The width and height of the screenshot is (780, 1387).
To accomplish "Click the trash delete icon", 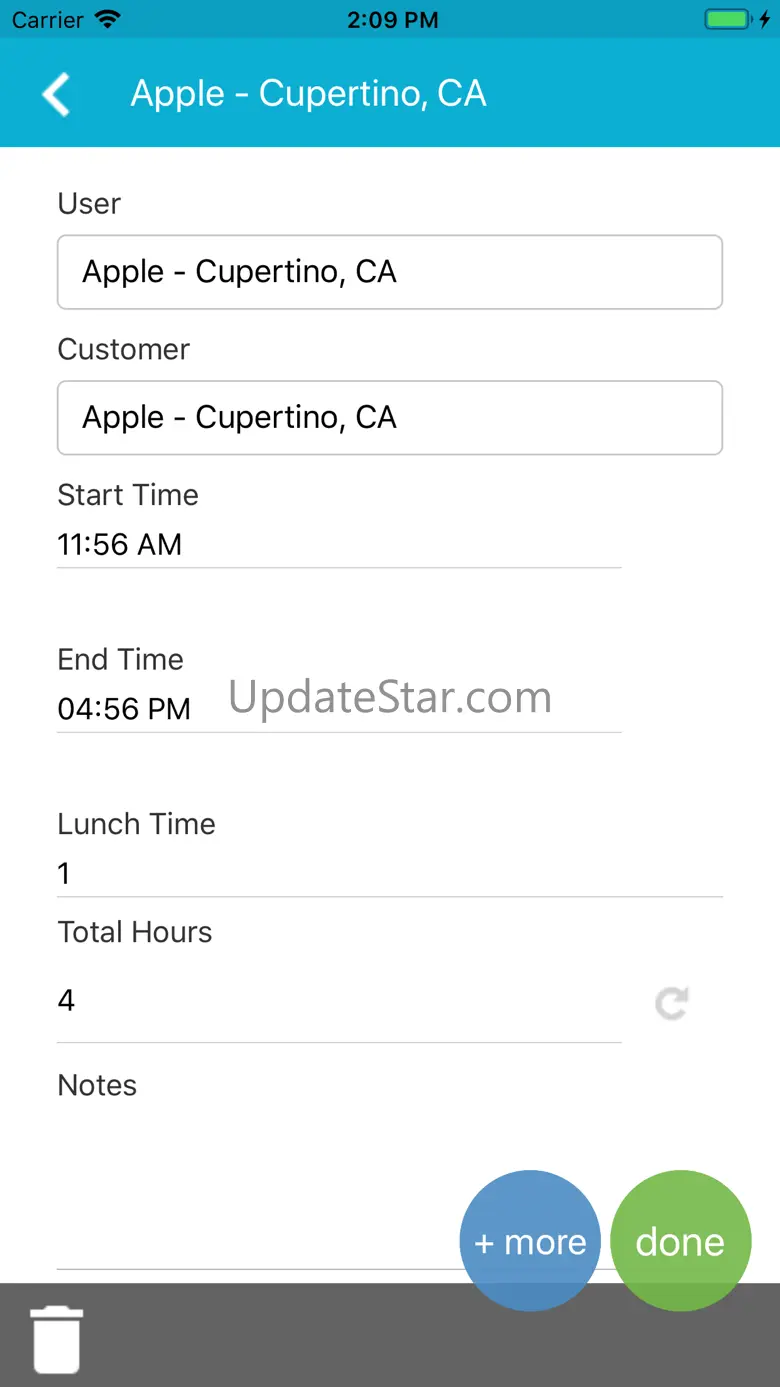I will [x=57, y=1338].
